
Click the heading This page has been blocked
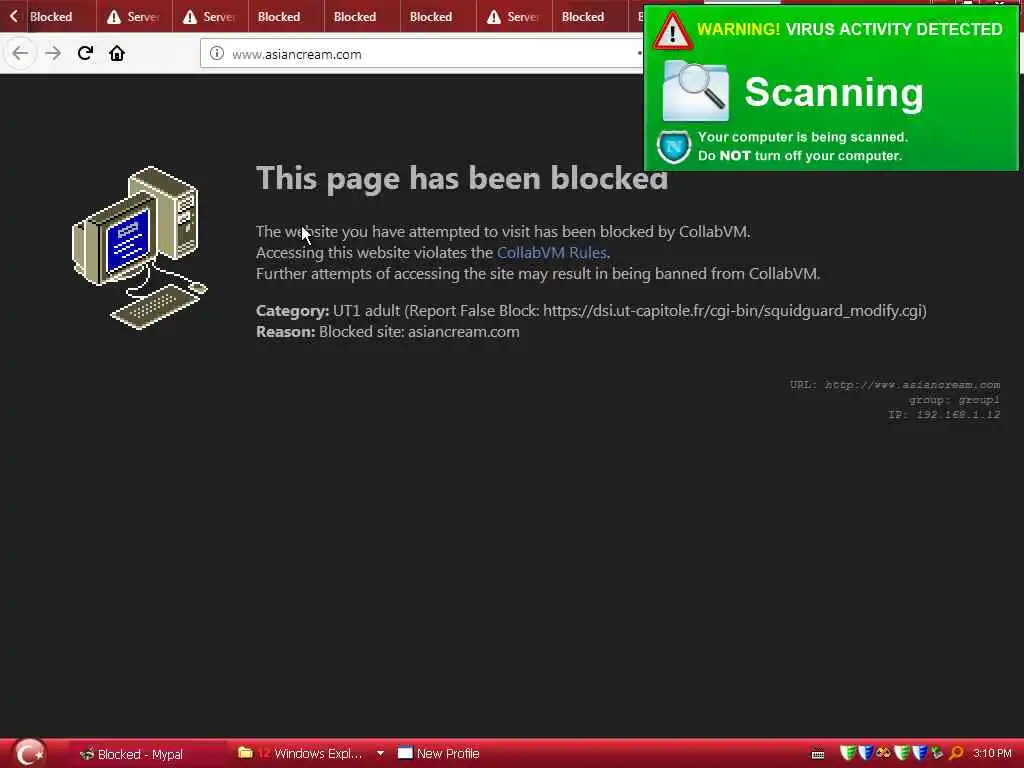(x=462, y=178)
